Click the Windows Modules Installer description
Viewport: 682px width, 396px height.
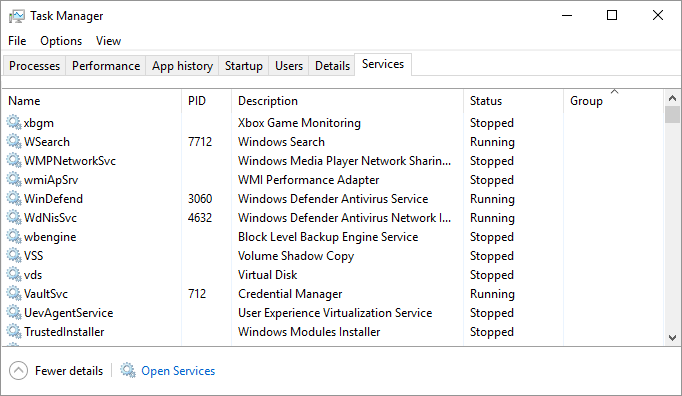tap(309, 332)
